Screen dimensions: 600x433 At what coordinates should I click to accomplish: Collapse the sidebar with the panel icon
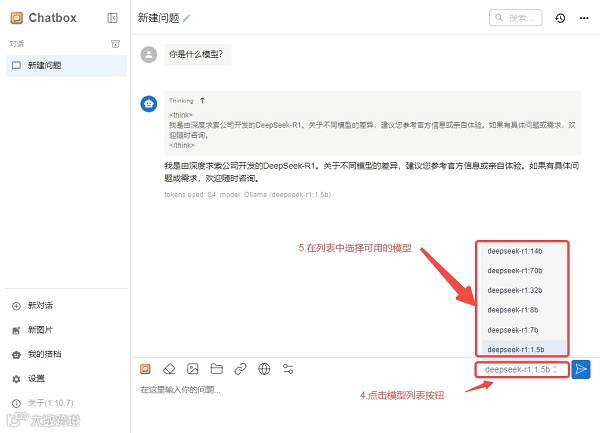click(x=112, y=18)
